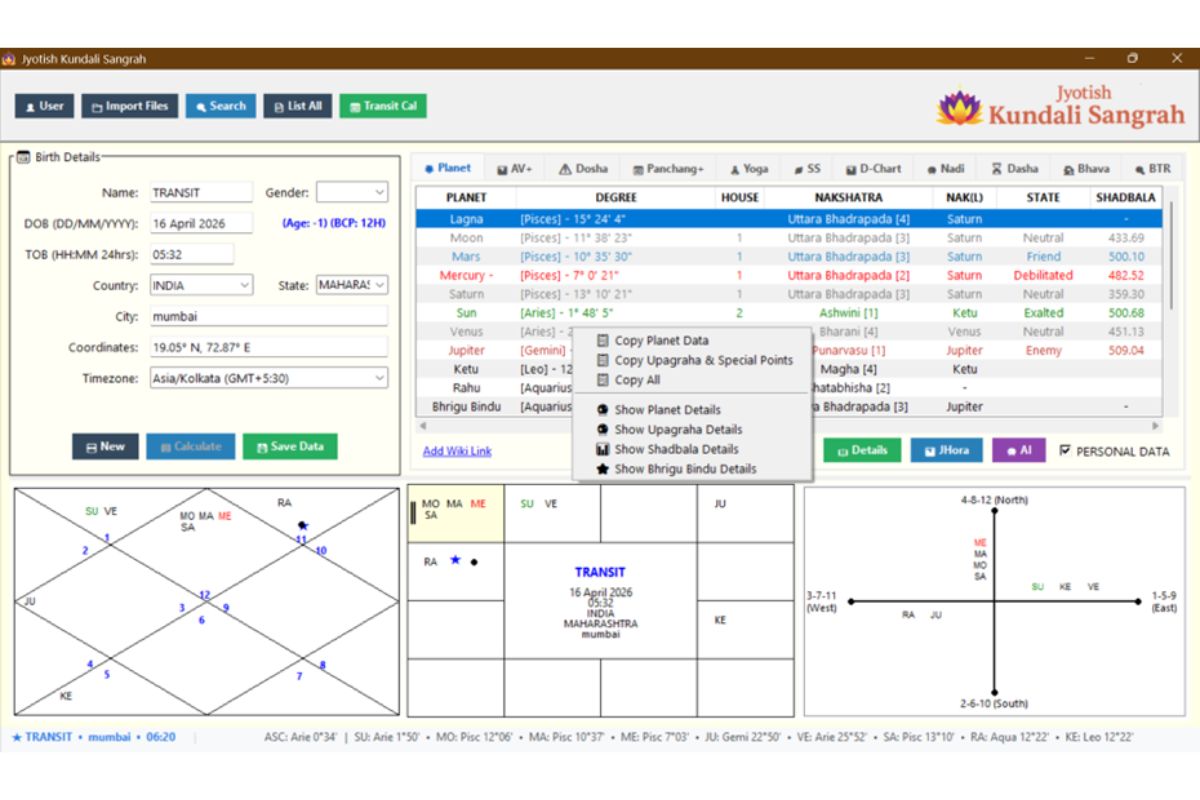Open the List All view
The image size is (1200, 800).
(x=297, y=106)
